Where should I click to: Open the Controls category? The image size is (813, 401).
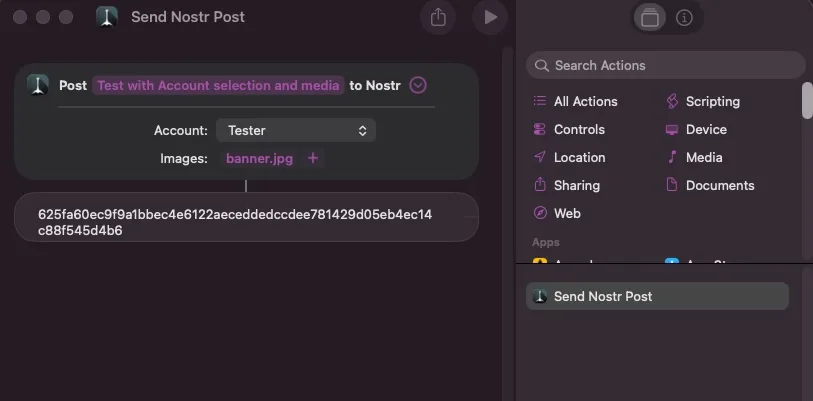click(x=579, y=129)
